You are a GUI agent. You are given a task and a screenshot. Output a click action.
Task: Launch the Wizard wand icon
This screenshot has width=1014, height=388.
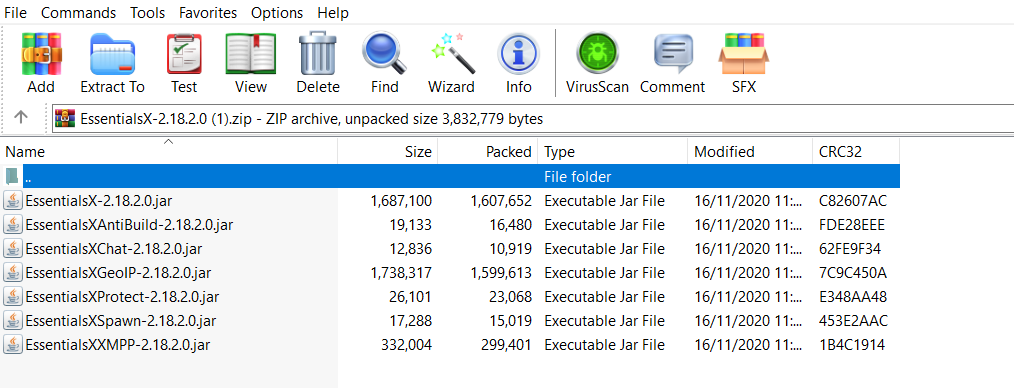point(451,63)
